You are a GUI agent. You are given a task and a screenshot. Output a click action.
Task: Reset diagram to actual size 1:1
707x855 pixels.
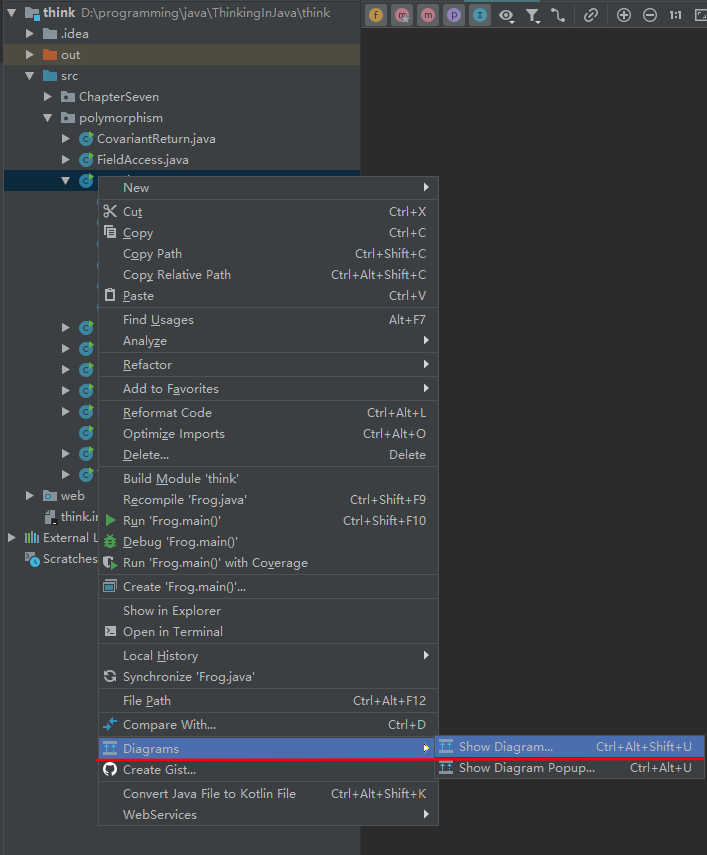click(x=675, y=15)
